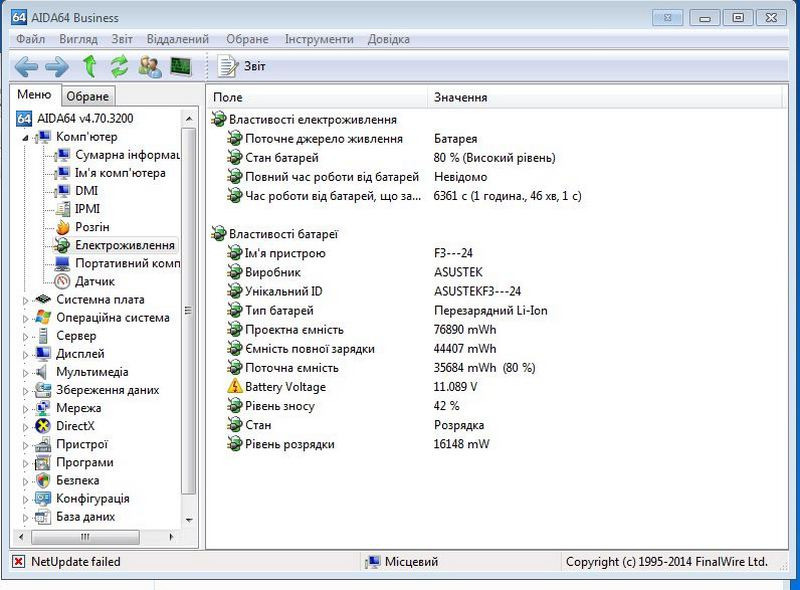Open the green monitor diagnostics icon
Screen dimensions: 800x590
tap(181, 66)
